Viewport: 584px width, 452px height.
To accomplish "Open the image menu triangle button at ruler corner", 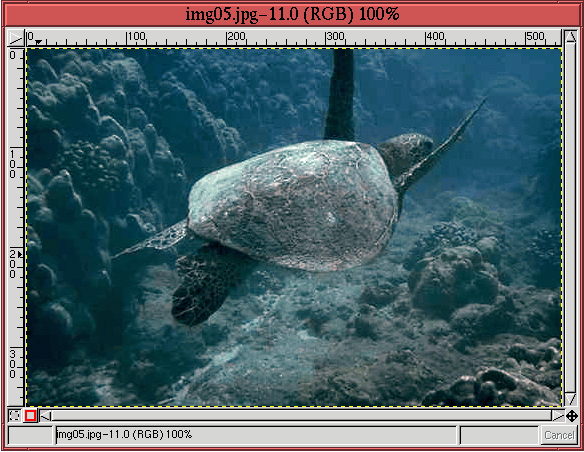I will click(15, 38).
